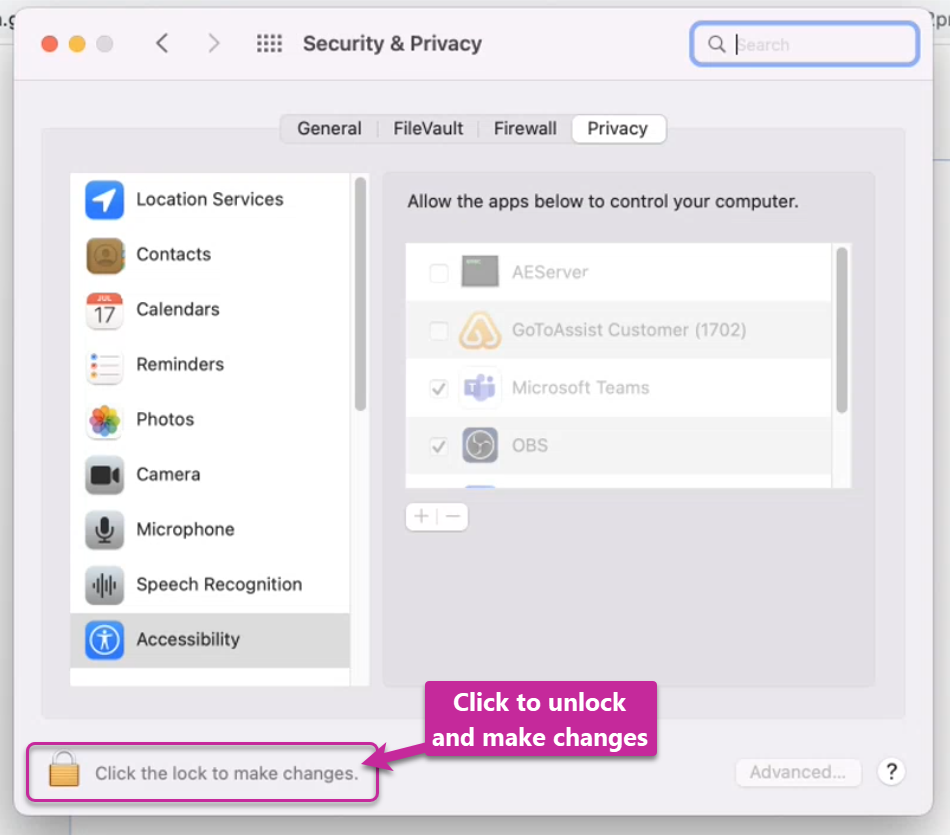
Task: Choose the Photos flower icon
Action: tap(104, 420)
